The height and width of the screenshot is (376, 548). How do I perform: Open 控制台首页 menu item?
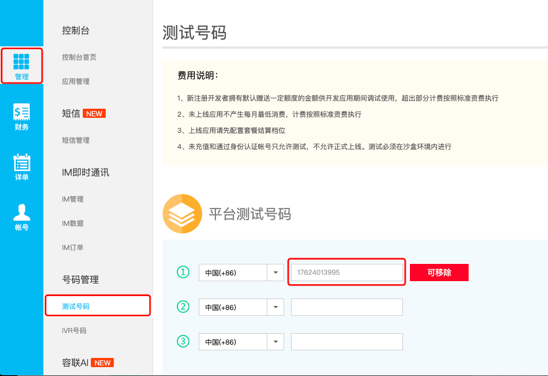[79, 57]
